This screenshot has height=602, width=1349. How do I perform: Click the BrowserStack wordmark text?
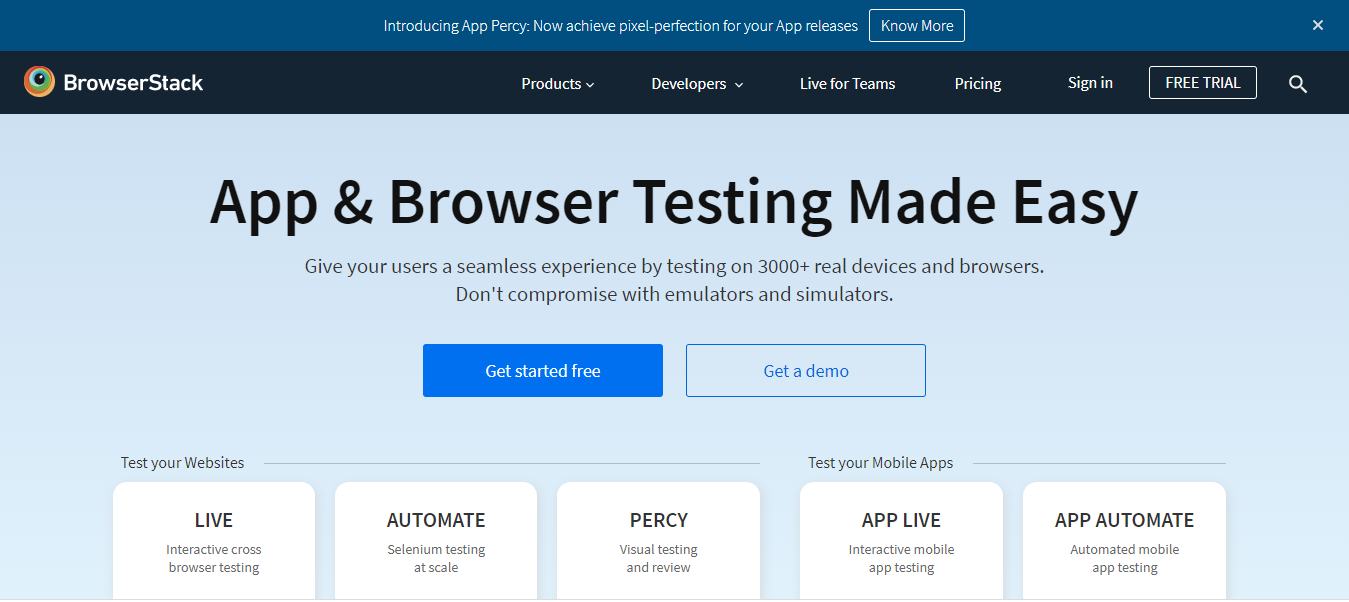133,83
